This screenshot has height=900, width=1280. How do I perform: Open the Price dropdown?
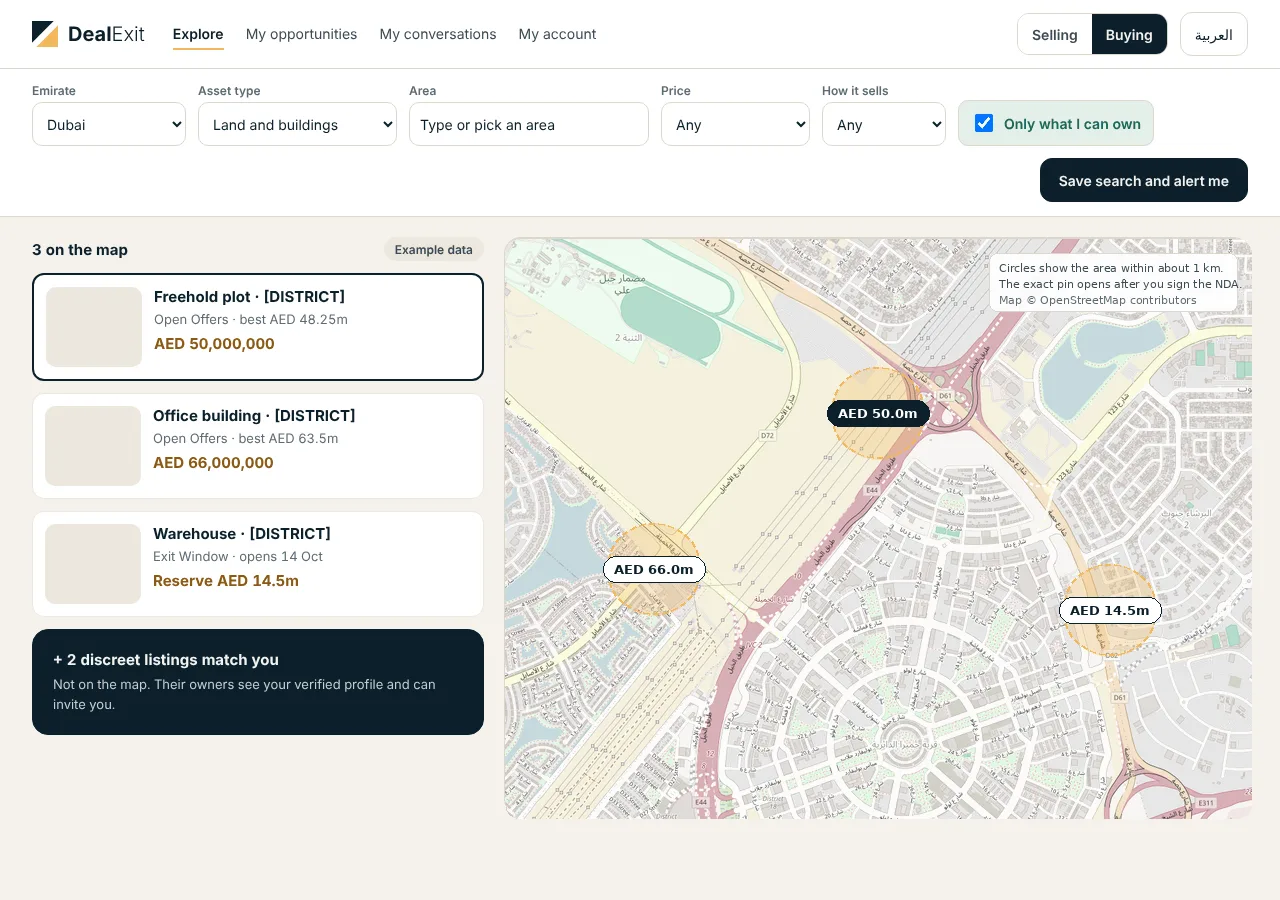click(735, 124)
